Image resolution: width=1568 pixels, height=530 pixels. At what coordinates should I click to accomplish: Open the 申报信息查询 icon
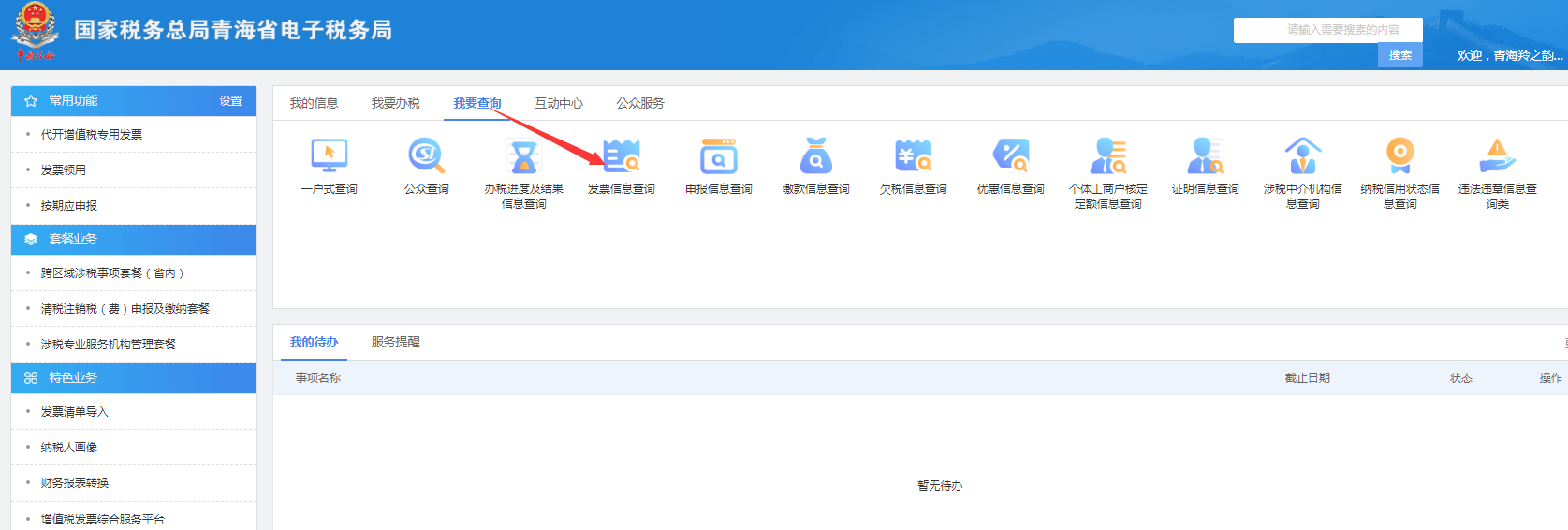(x=719, y=155)
